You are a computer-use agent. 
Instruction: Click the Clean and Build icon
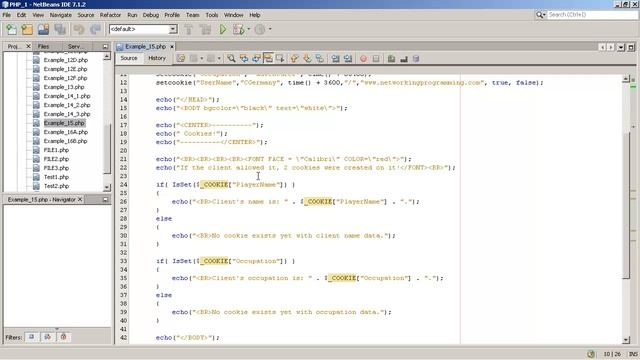(206, 29)
